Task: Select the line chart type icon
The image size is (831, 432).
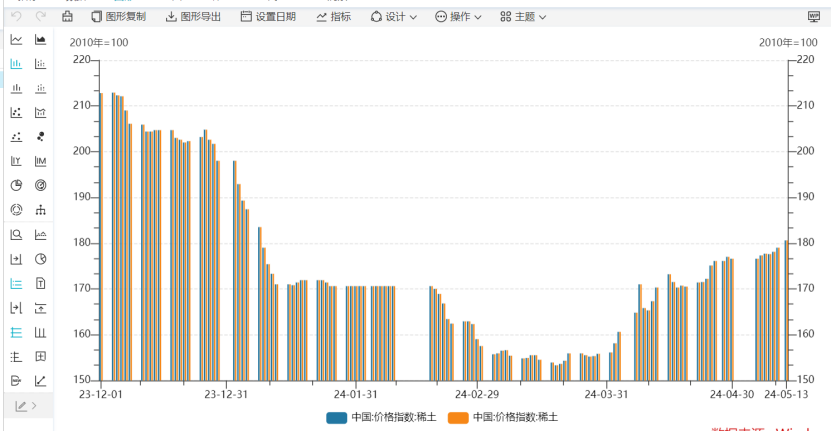Action: tap(16, 40)
